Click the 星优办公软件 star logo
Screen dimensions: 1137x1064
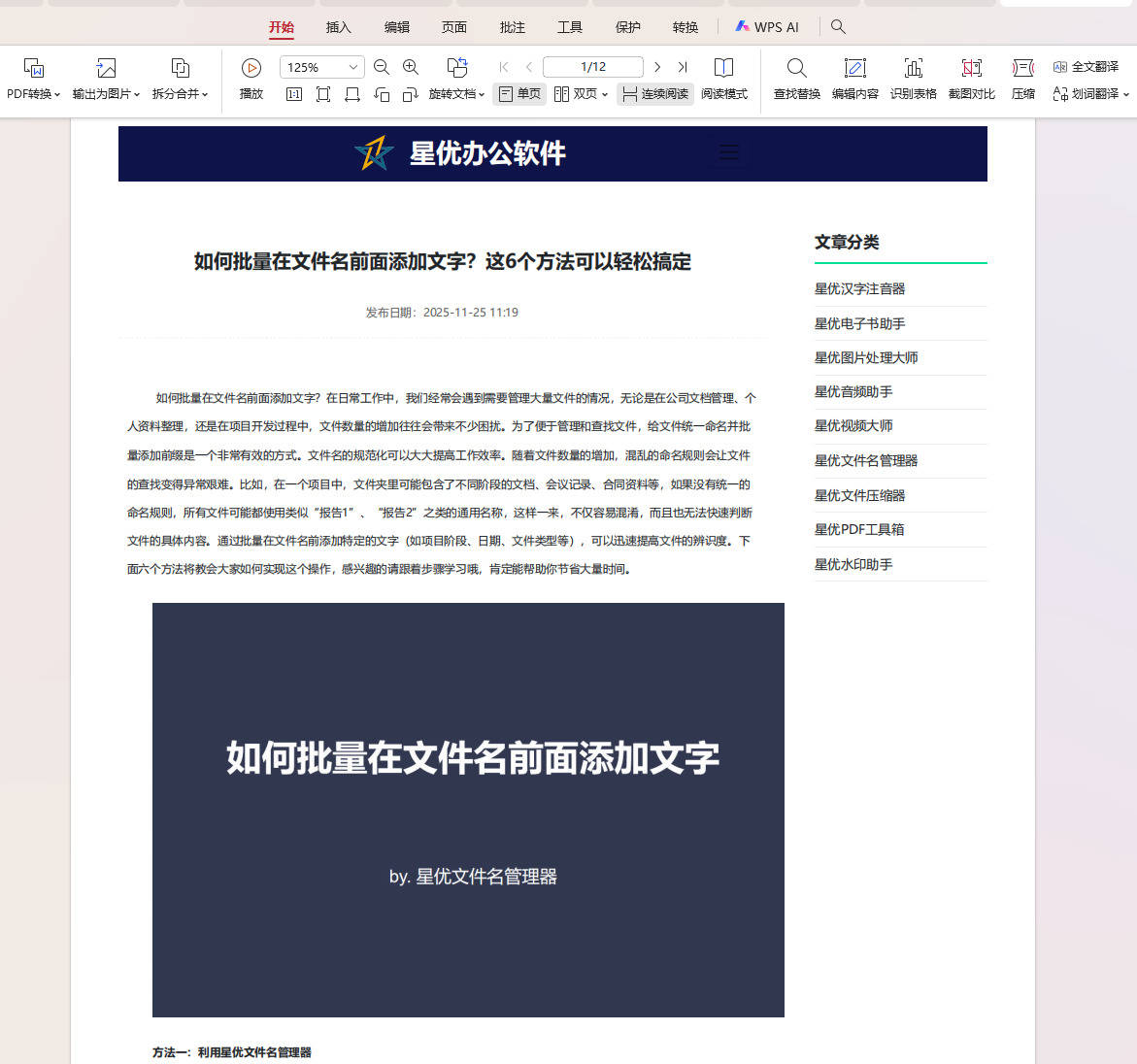[x=374, y=153]
